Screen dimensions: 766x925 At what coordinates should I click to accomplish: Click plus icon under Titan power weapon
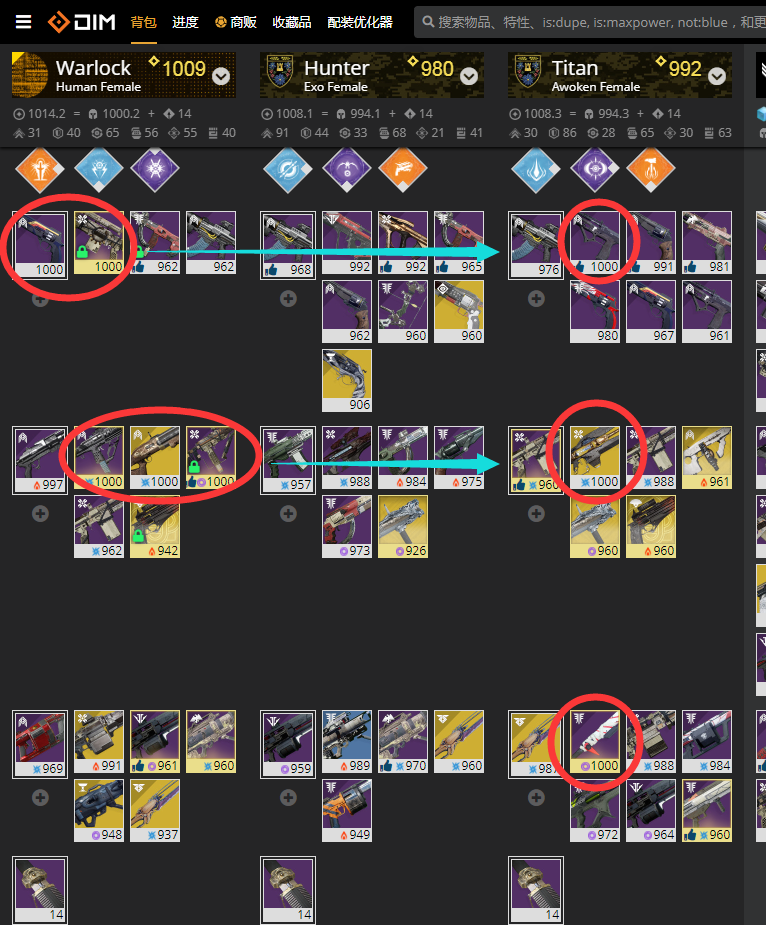coord(536,798)
